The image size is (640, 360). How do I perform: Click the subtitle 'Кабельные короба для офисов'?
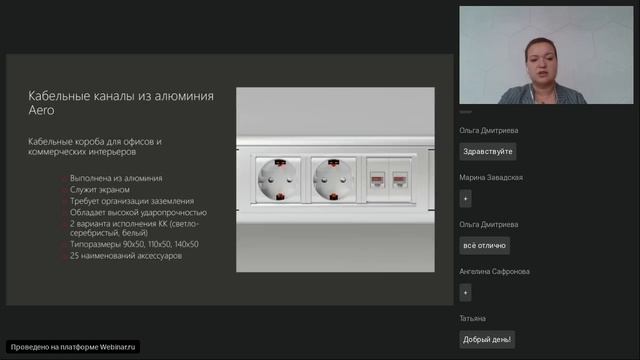click(95, 147)
